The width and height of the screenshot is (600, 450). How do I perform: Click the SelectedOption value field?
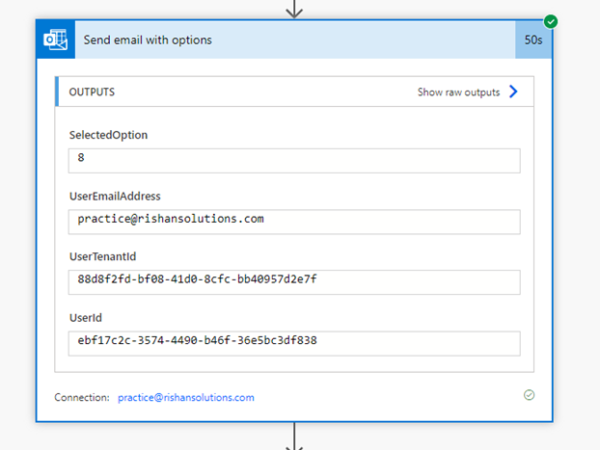294,160
